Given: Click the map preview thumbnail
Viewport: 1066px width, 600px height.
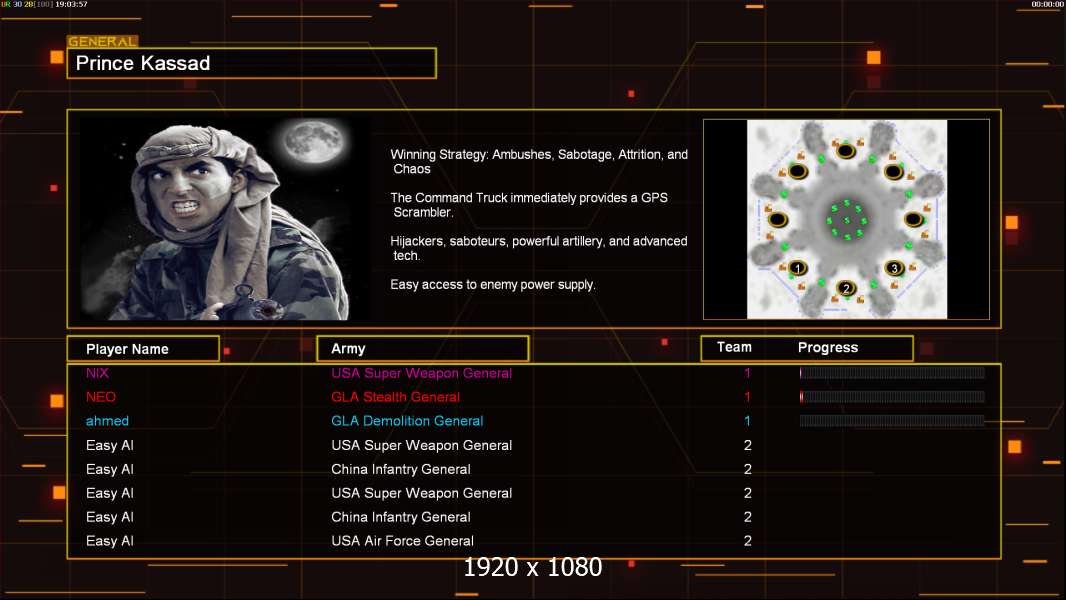Looking at the screenshot, I should coord(846,219).
